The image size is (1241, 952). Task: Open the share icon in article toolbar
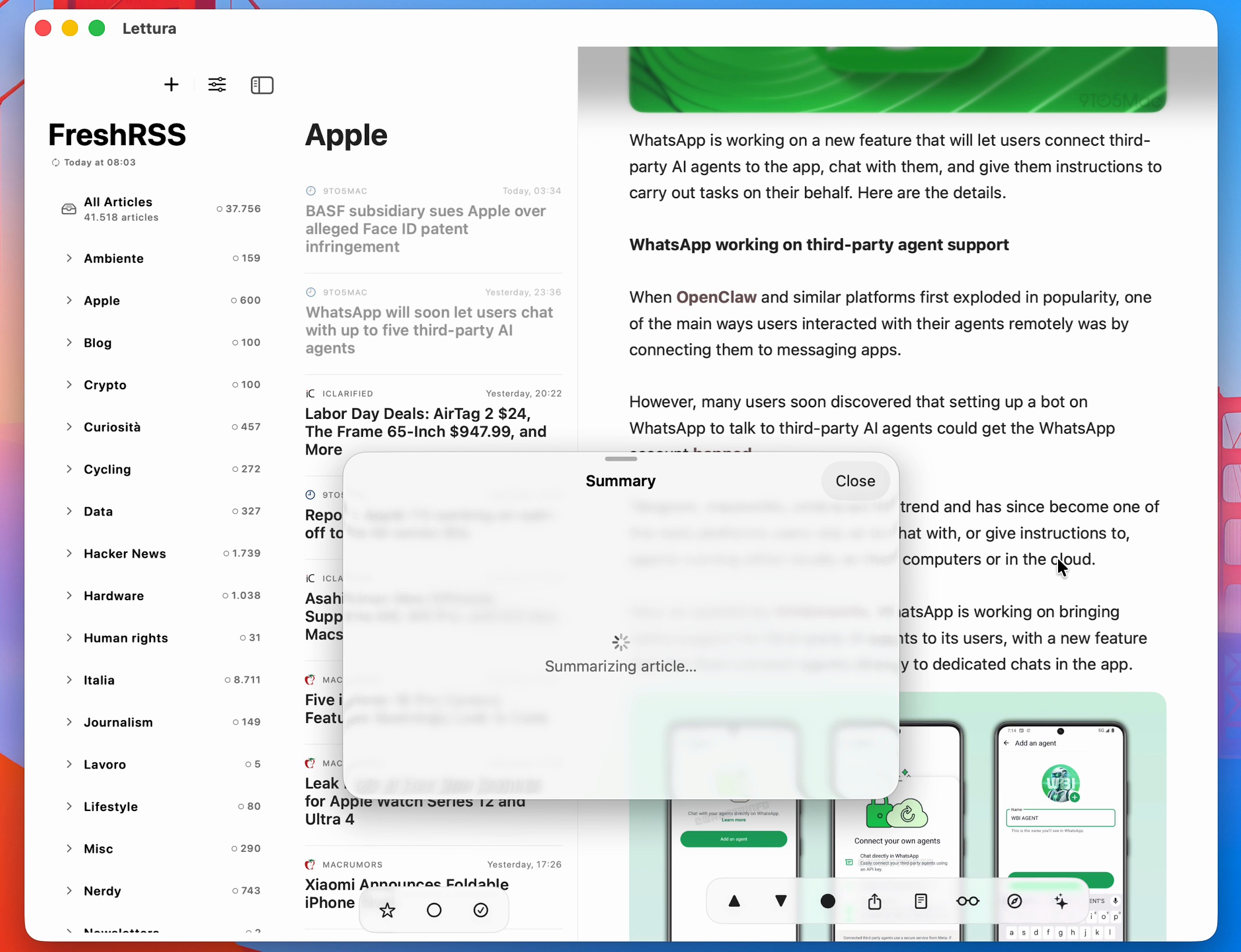tap(875, 901)
